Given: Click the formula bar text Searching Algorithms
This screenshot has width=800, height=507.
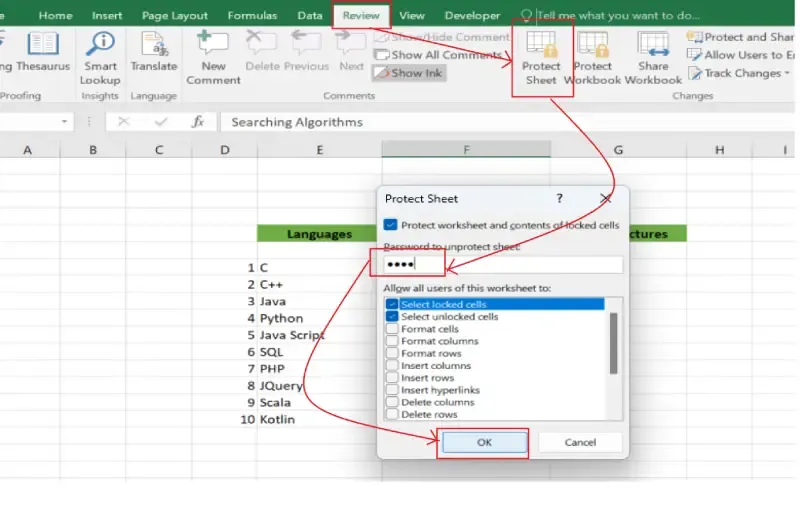Looking at the screenshot, I should pyautogui.click(x=297, y=122).
